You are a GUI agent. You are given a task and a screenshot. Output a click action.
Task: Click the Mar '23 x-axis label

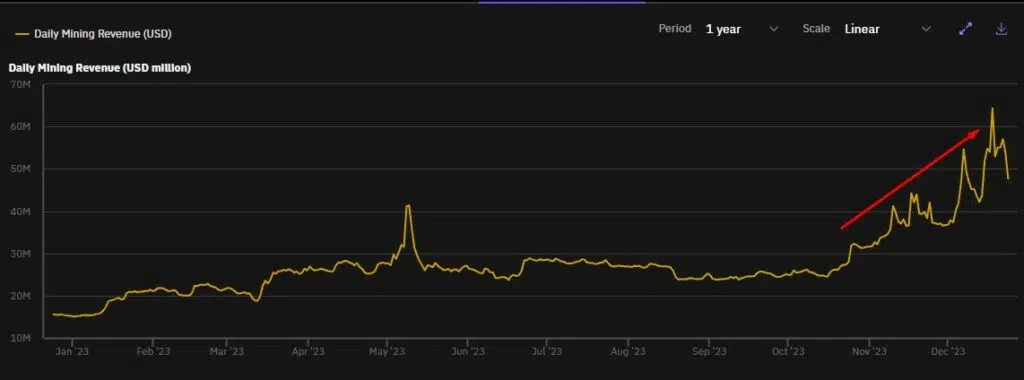tap(226, 352)
